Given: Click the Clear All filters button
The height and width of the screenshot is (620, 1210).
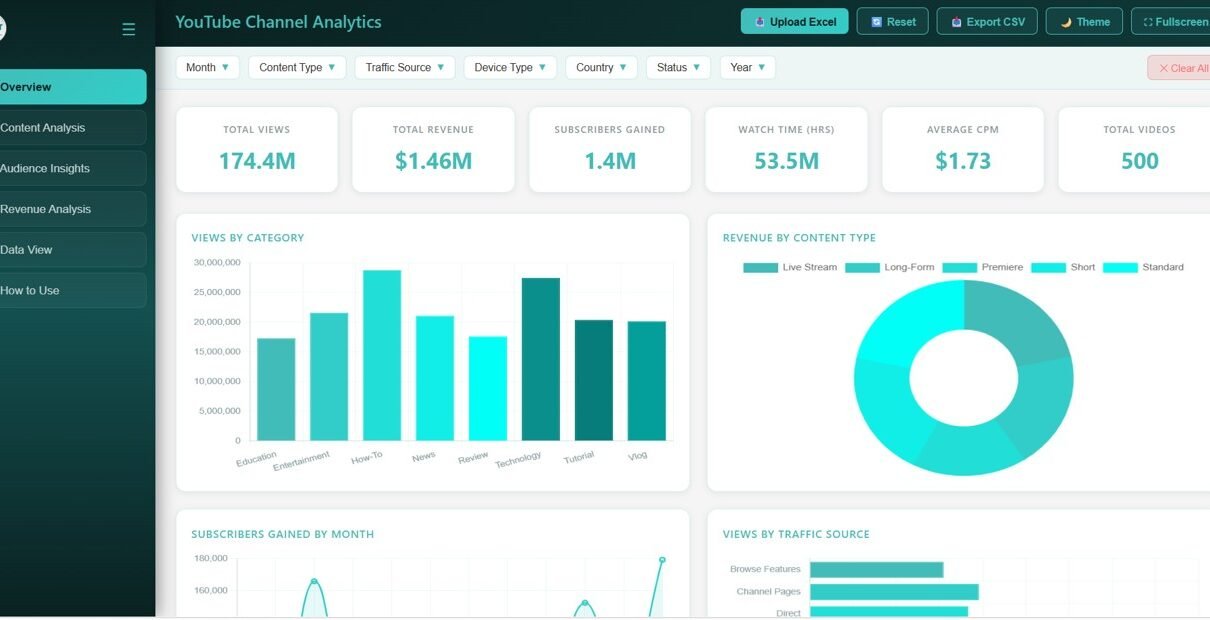Looking at the screenshot, I should click(1182, 68).
